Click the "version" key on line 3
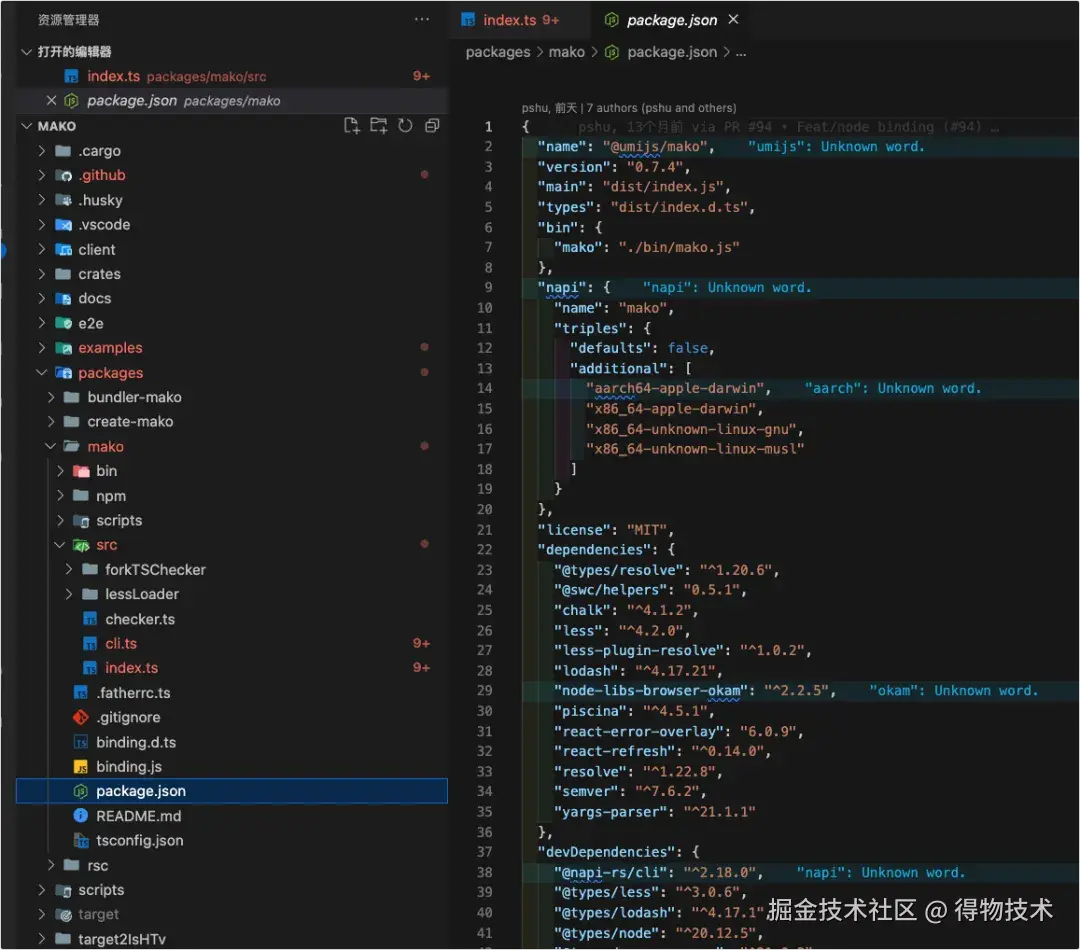Image resolution: width=1080 pixels, height=950 pixels. click(x=574, y=167)
